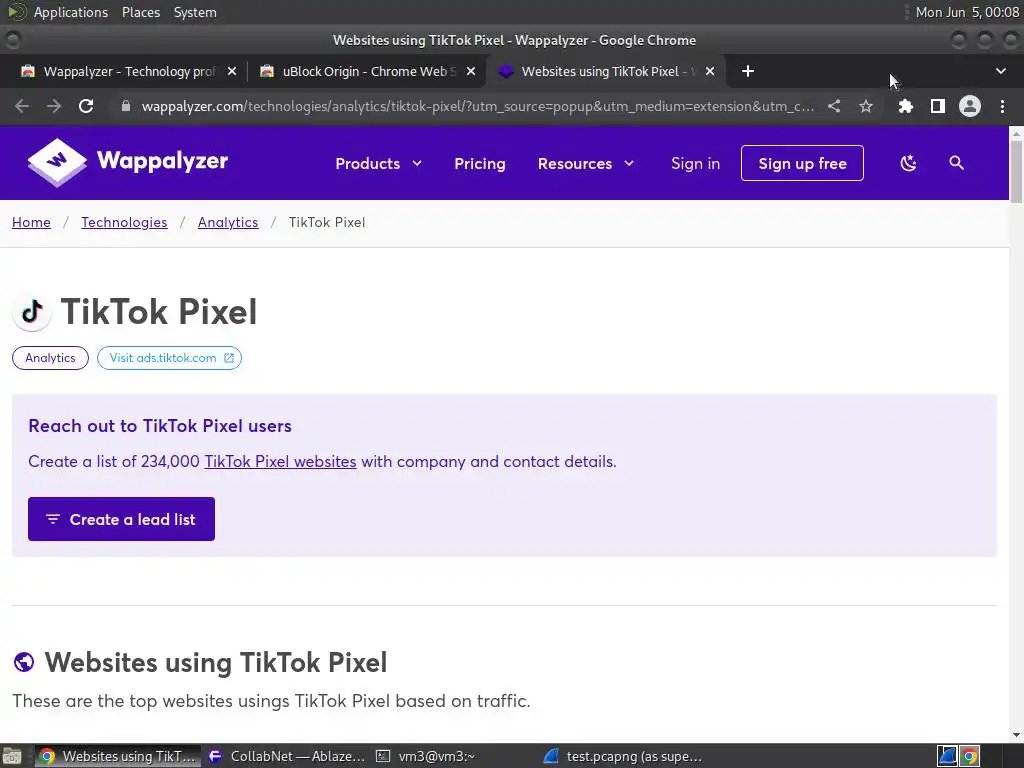This screenshot has height=768, width=1024.
Task: Go back with browser back arrow
Action: [x=22, y=106]
